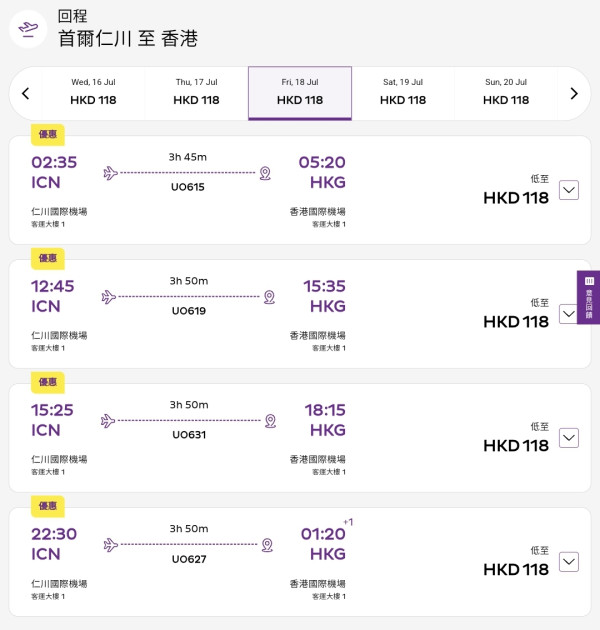Click the return flight plane icon
The width and height of the screenshot is (600, 630).
[29, 29]
